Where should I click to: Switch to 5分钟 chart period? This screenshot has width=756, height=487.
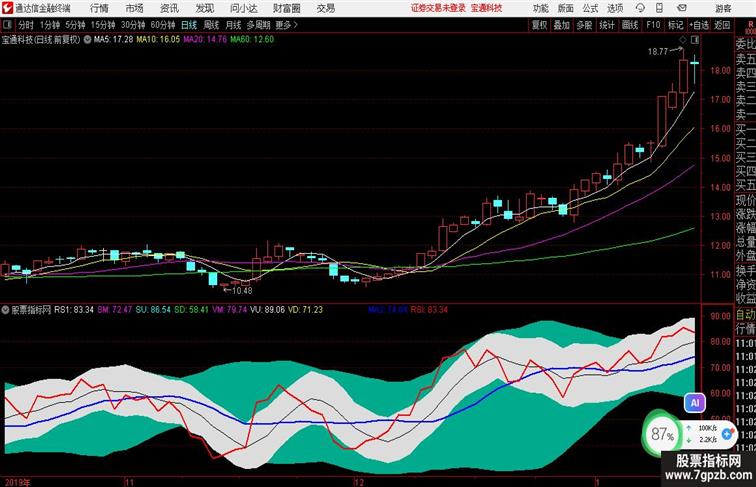point(75,25)
